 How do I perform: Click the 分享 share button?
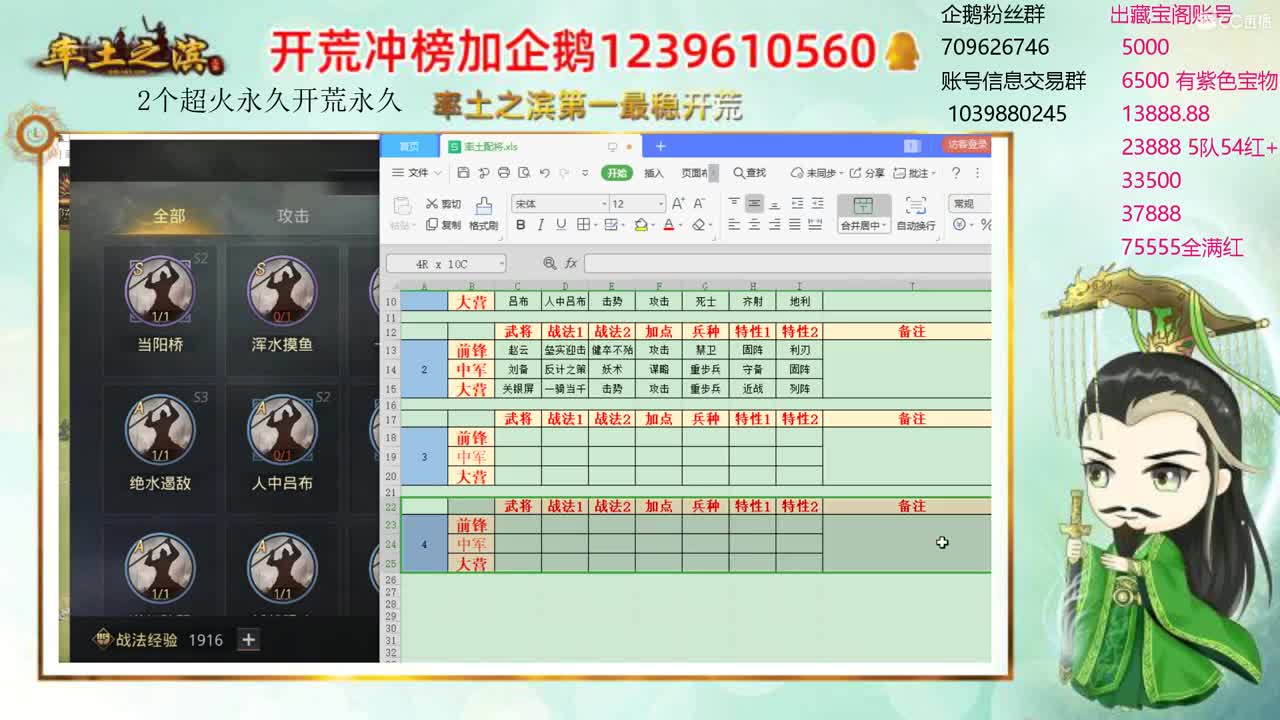868,173
